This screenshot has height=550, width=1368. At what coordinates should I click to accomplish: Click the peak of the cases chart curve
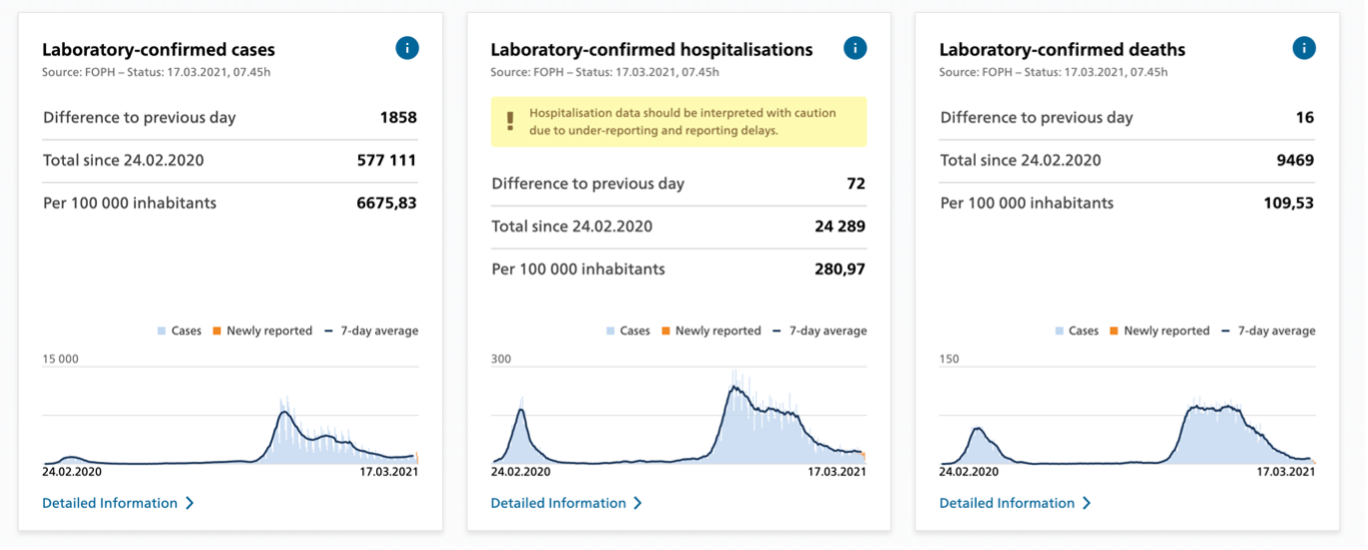click(x=285, y=412)
